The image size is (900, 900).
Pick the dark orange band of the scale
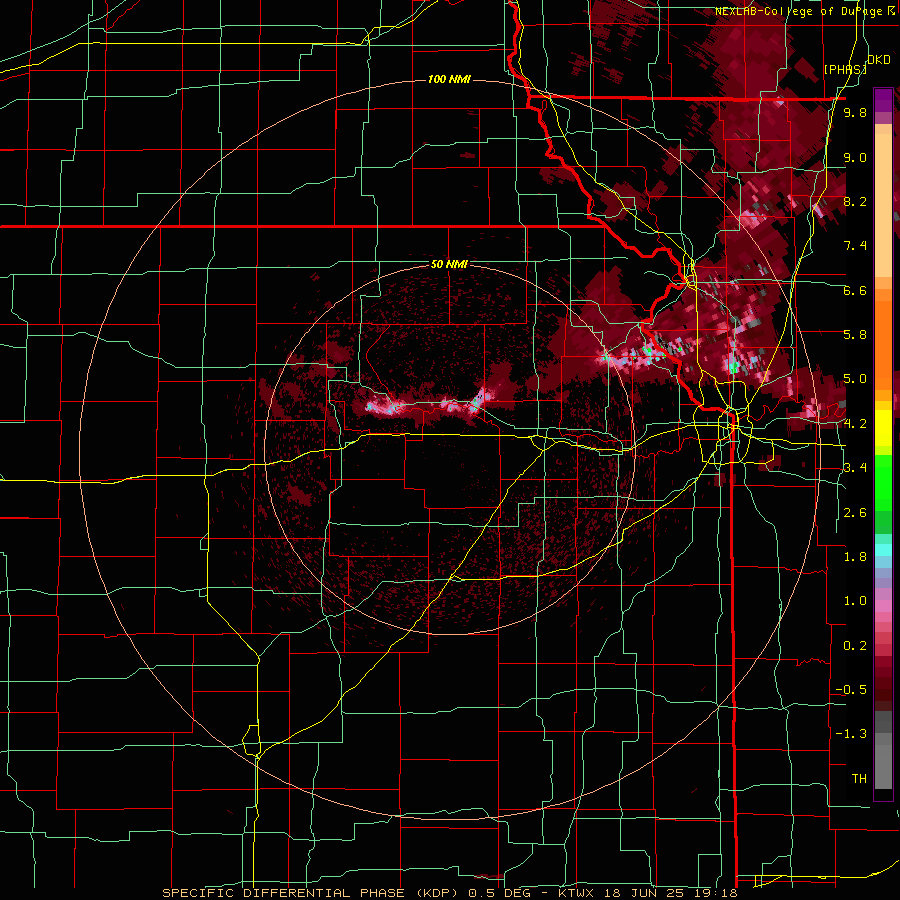pyautogui.click(x=883, y=346)
